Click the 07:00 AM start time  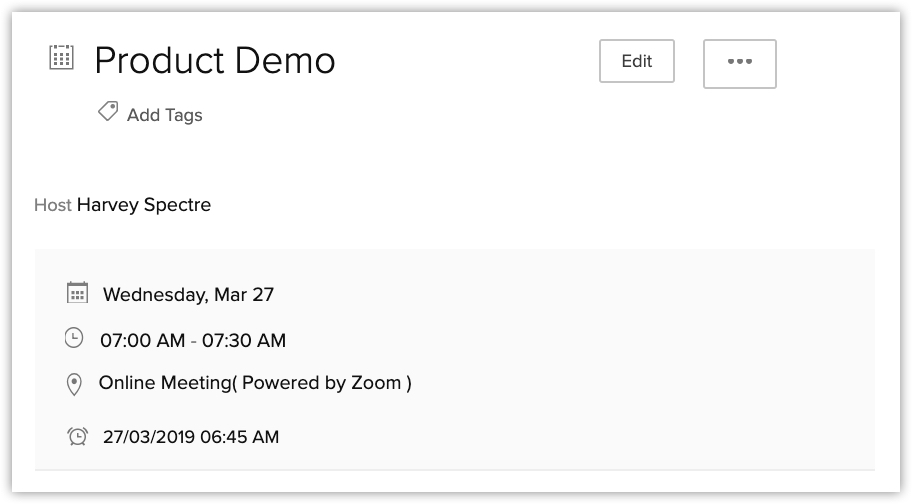(x=142, y=340)
